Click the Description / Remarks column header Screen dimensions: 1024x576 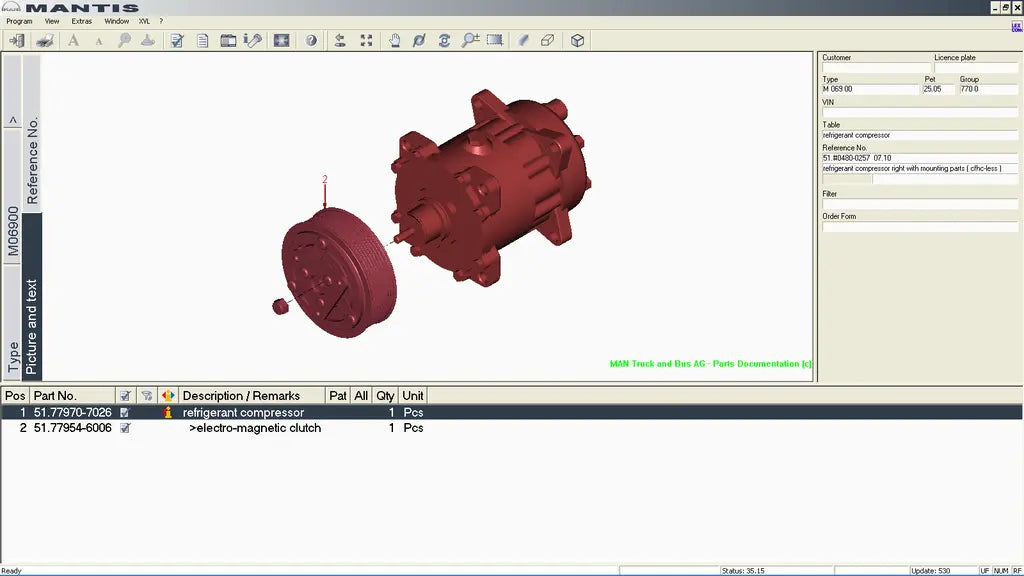pos(252,396)
